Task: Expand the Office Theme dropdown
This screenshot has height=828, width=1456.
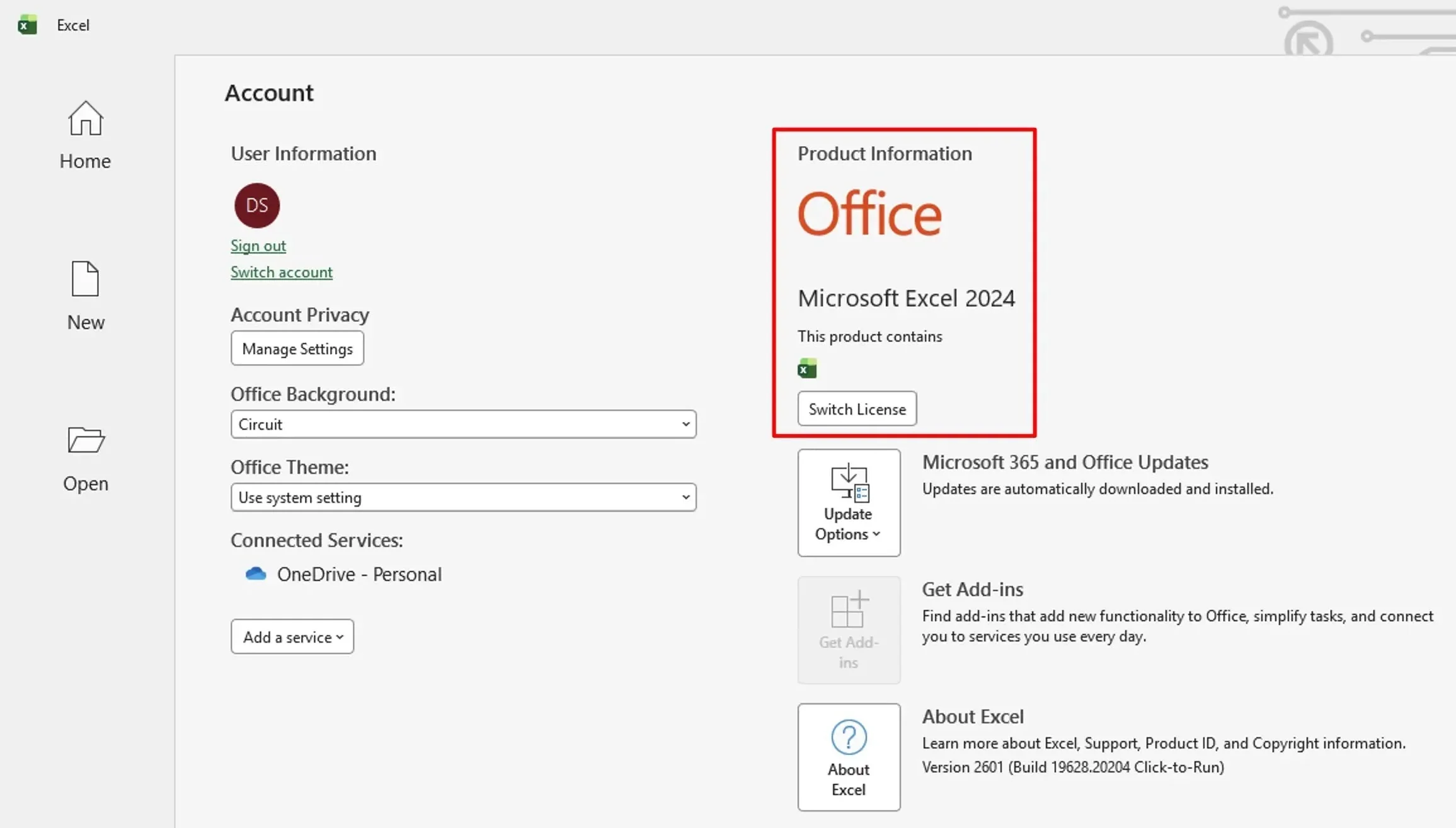Action: 464,497
